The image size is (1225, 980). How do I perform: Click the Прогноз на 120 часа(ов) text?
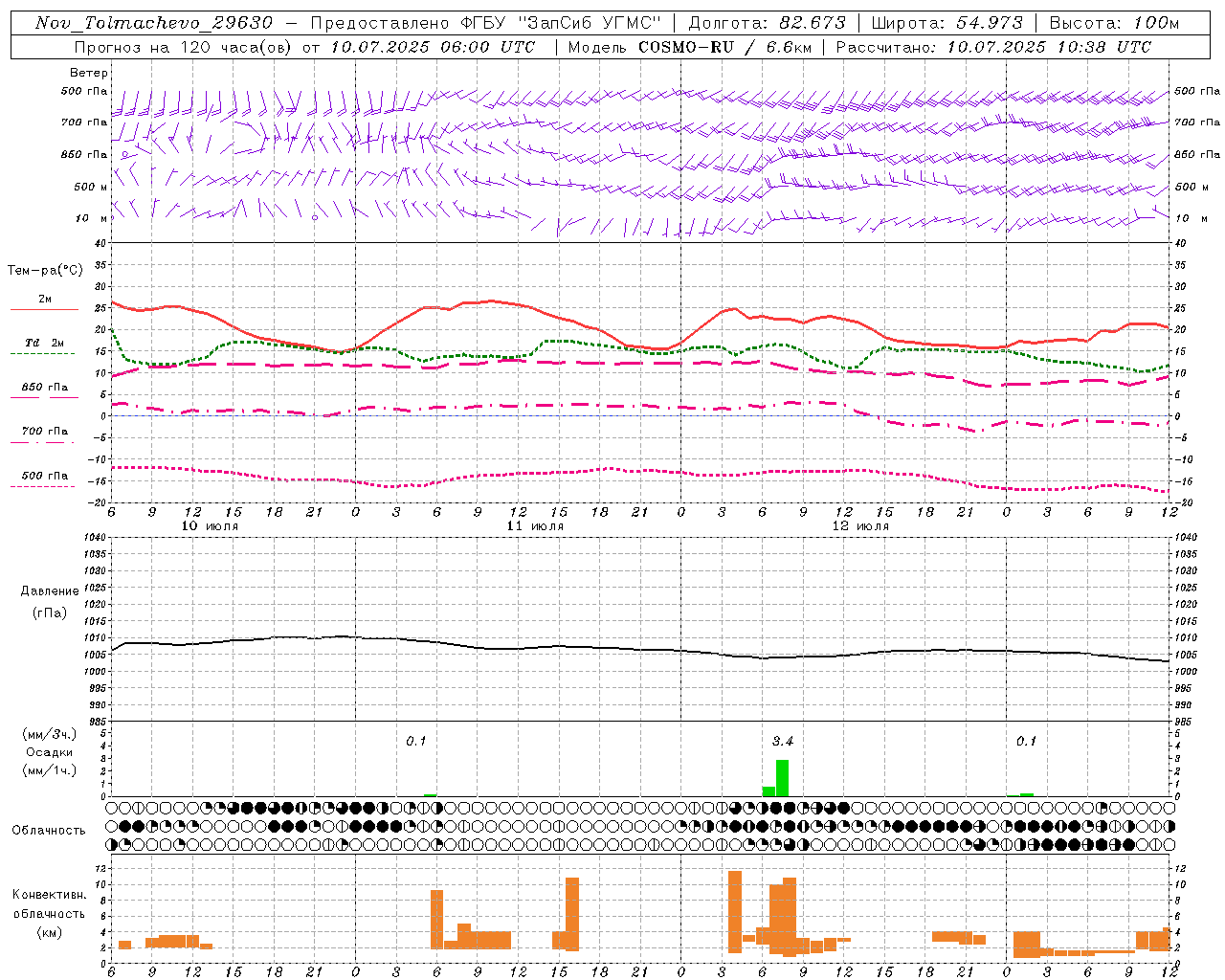184,47
